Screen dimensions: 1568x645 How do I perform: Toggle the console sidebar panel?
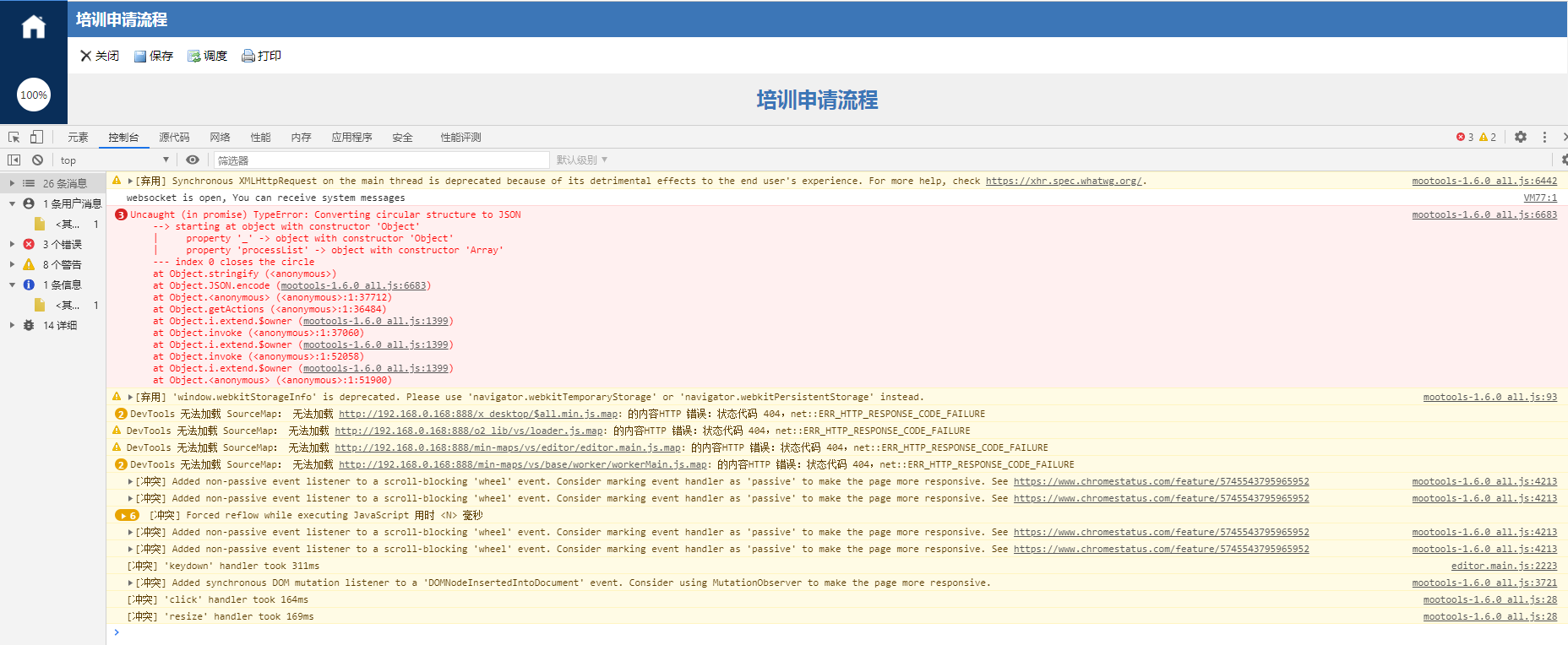coord(14,160)
